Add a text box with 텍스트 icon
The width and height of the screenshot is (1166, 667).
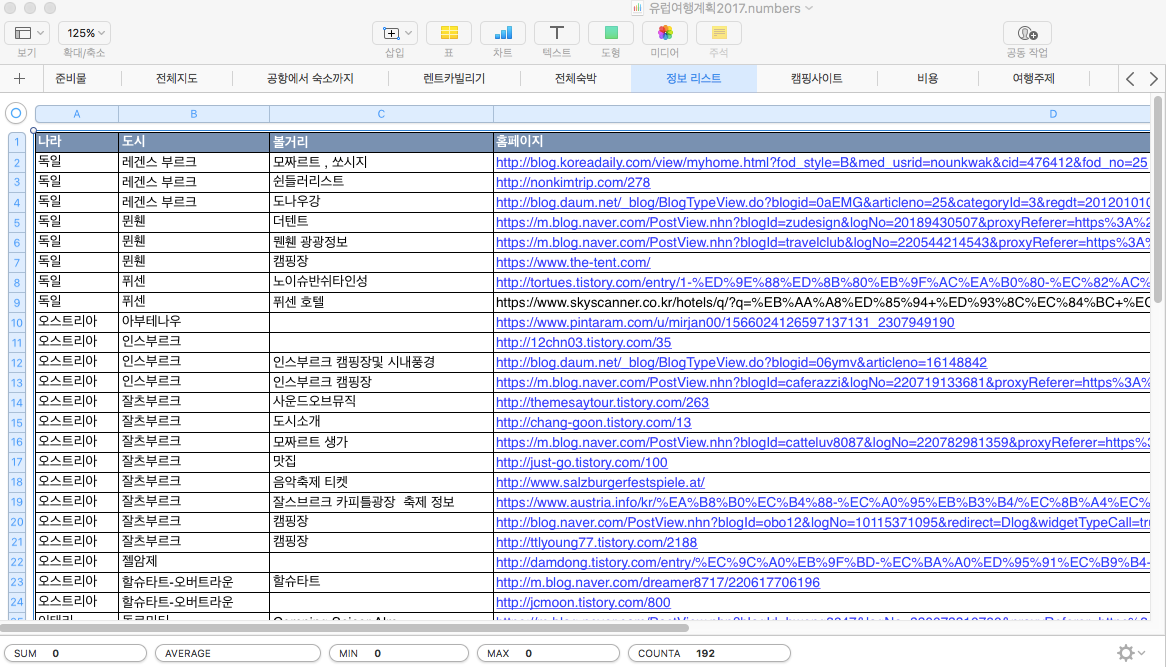tap(556, 33)
